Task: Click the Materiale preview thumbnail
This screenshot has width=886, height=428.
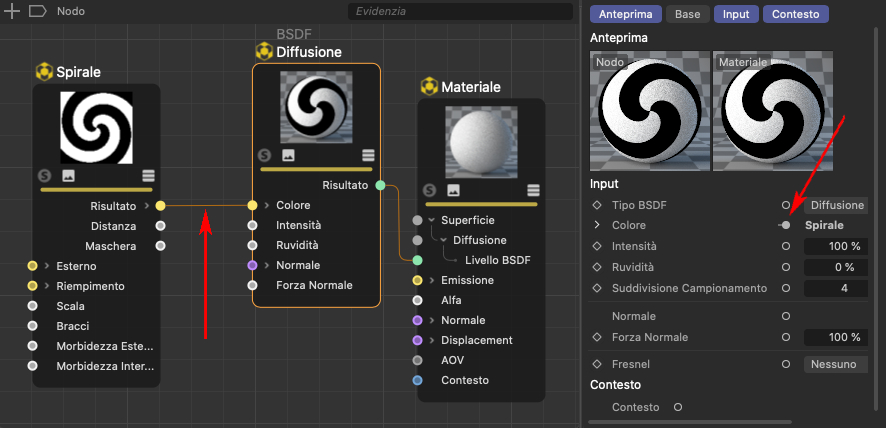Action: [773, 111]
